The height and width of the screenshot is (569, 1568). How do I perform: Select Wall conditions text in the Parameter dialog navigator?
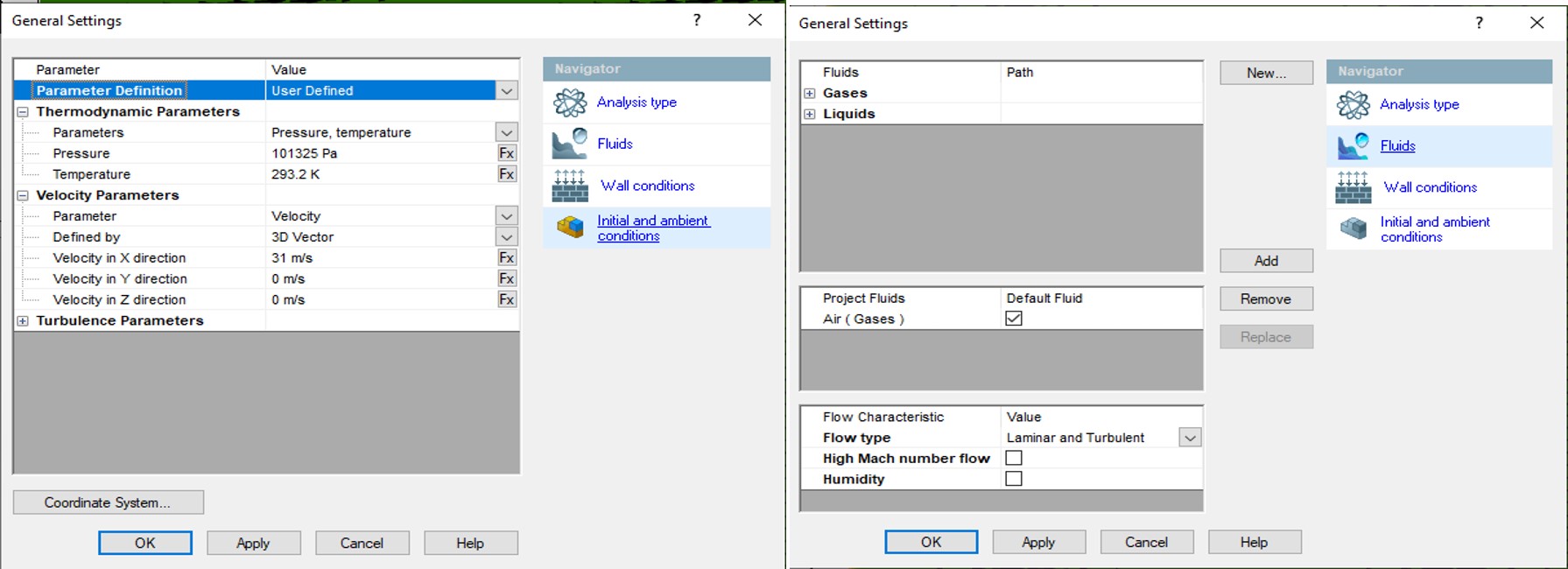pos(647,186)
